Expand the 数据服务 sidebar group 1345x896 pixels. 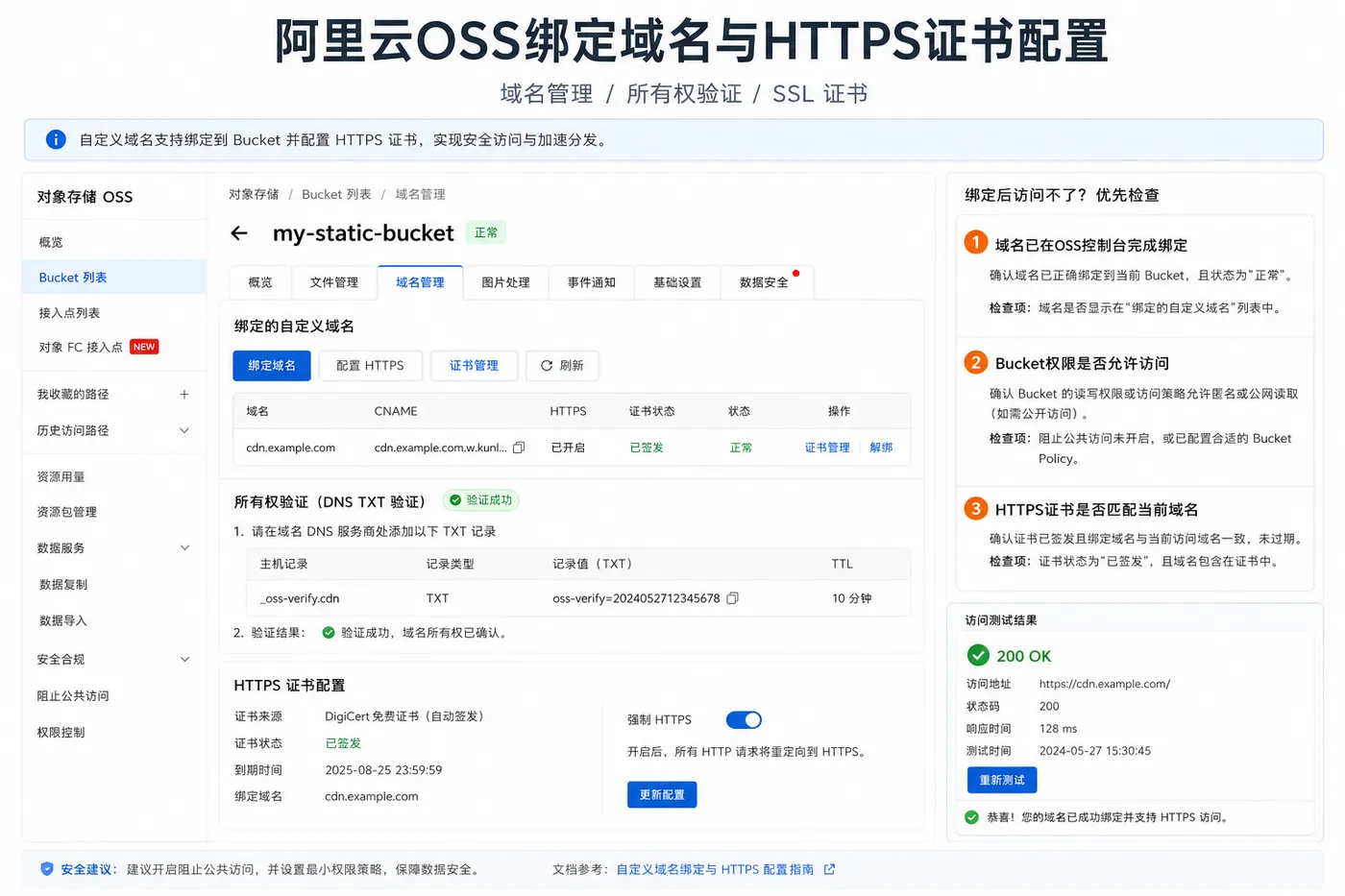coord(184,548)
